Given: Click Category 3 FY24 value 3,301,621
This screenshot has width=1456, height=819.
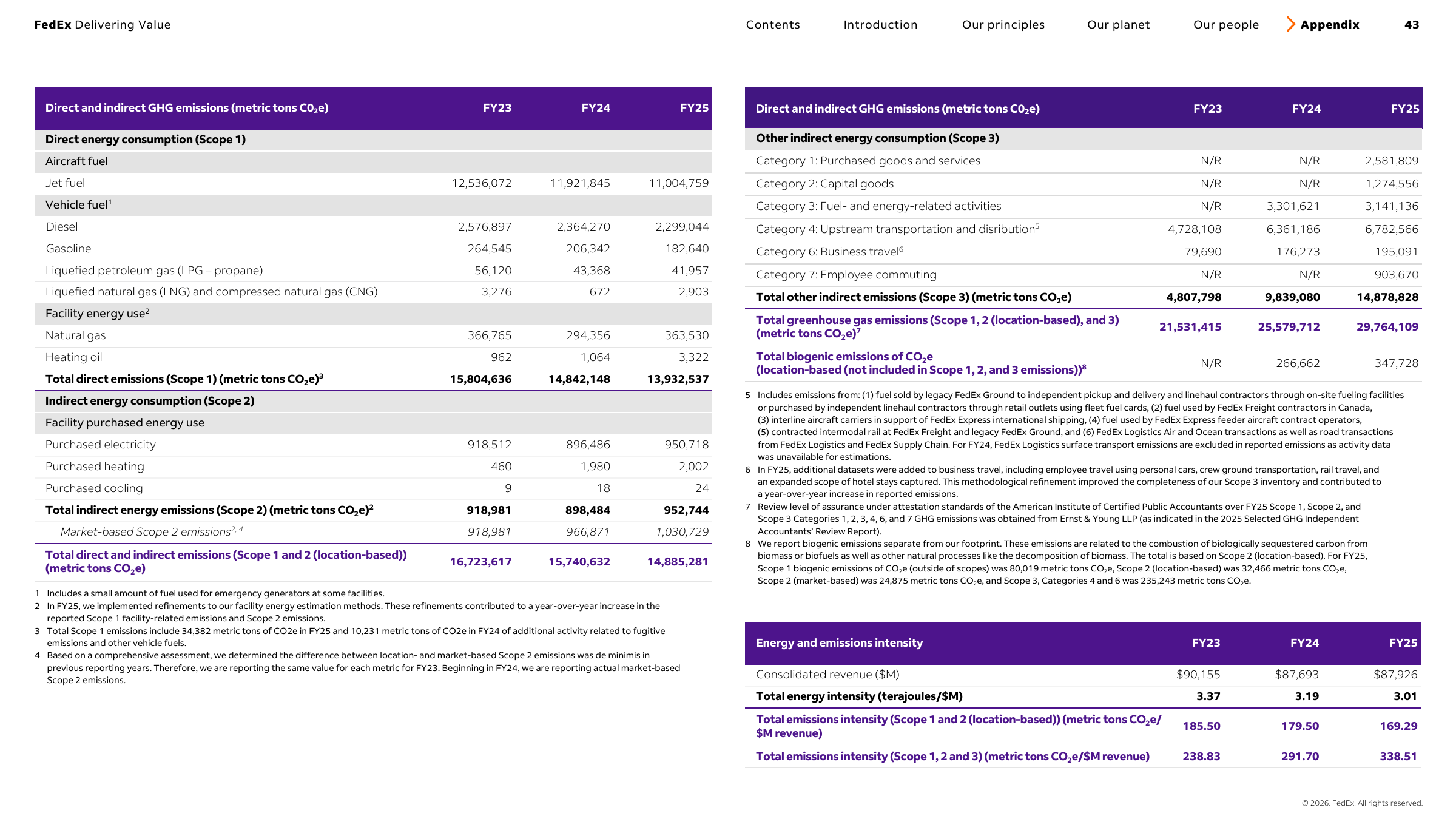Looking at the screenshot, I should [x=1293, y=206].
